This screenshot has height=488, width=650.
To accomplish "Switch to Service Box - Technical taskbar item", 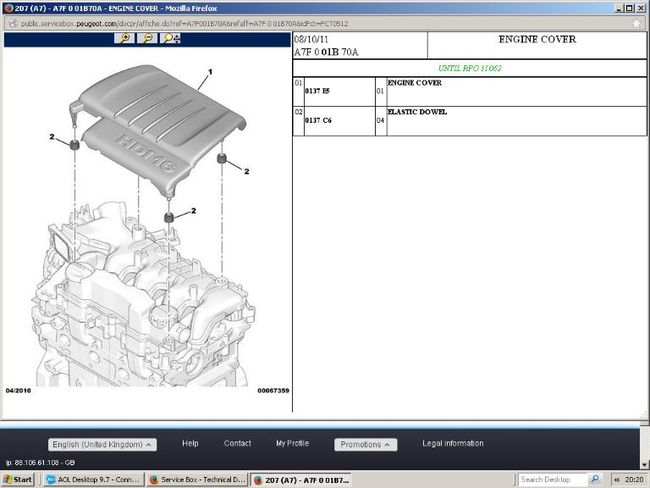I will click(197, 480).
